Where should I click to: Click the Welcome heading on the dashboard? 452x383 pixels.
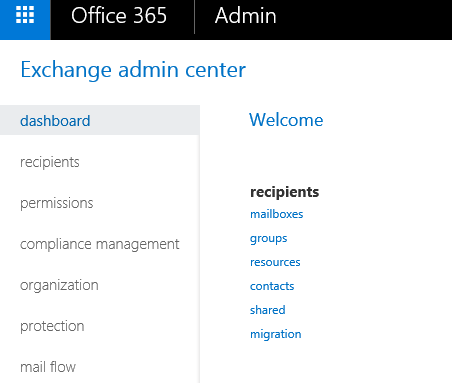[286, 120]
